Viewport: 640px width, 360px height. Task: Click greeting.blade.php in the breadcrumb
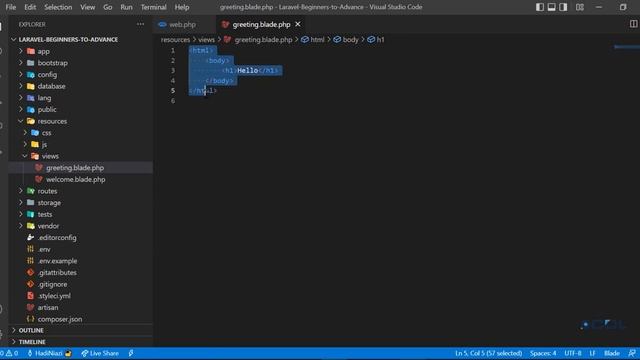[258, 40]
